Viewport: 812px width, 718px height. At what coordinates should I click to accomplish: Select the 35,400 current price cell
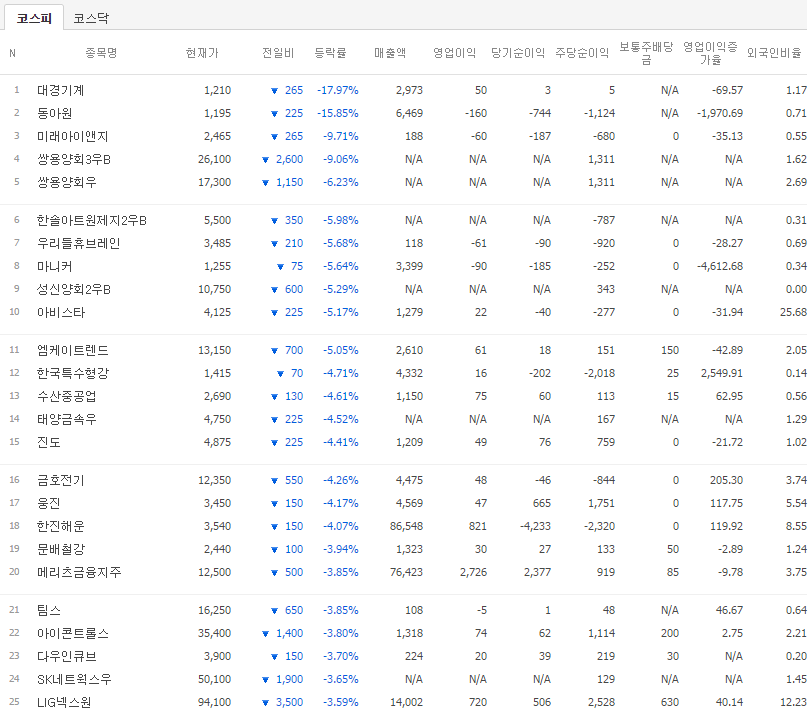(214, 633)
